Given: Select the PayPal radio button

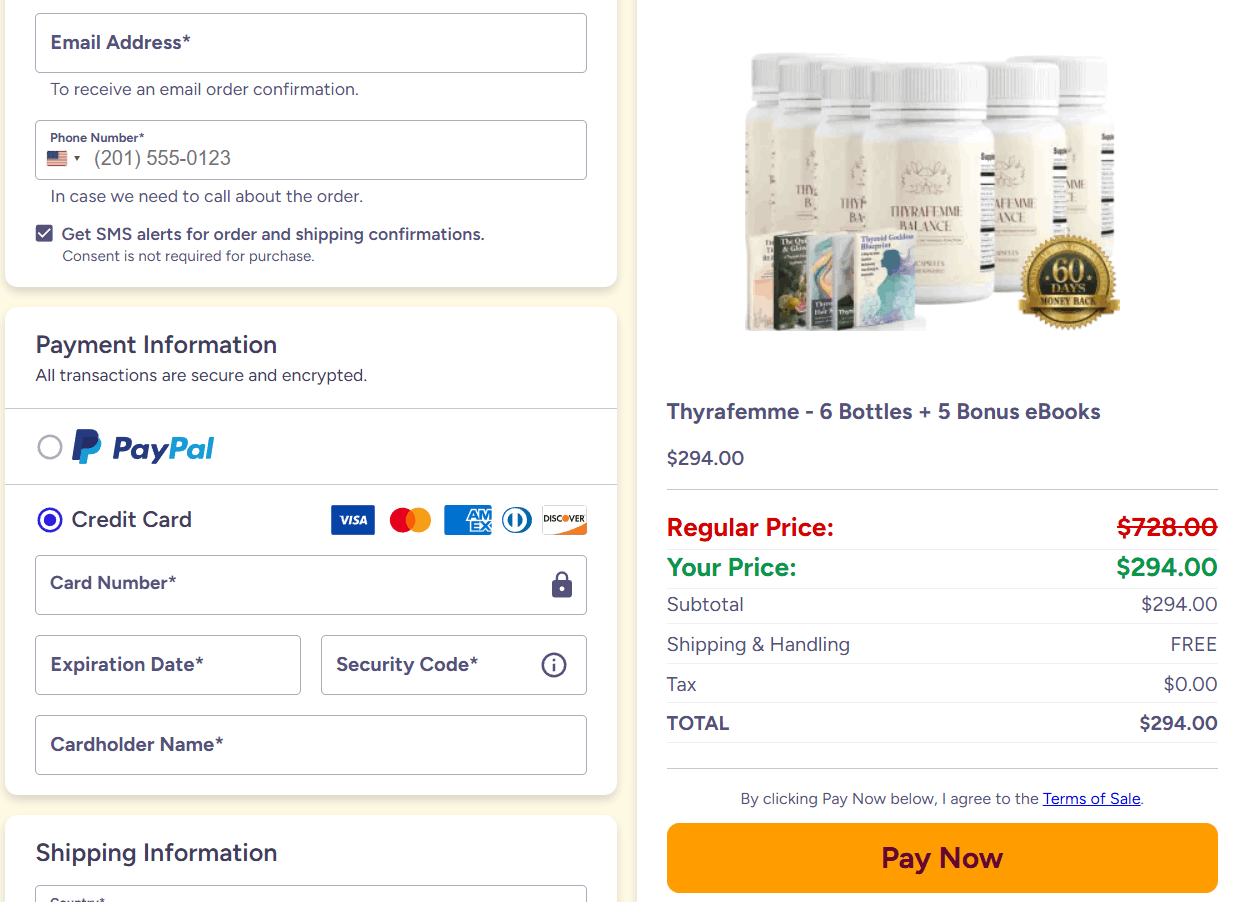Looking at the screenshot, I should [50, 447].
